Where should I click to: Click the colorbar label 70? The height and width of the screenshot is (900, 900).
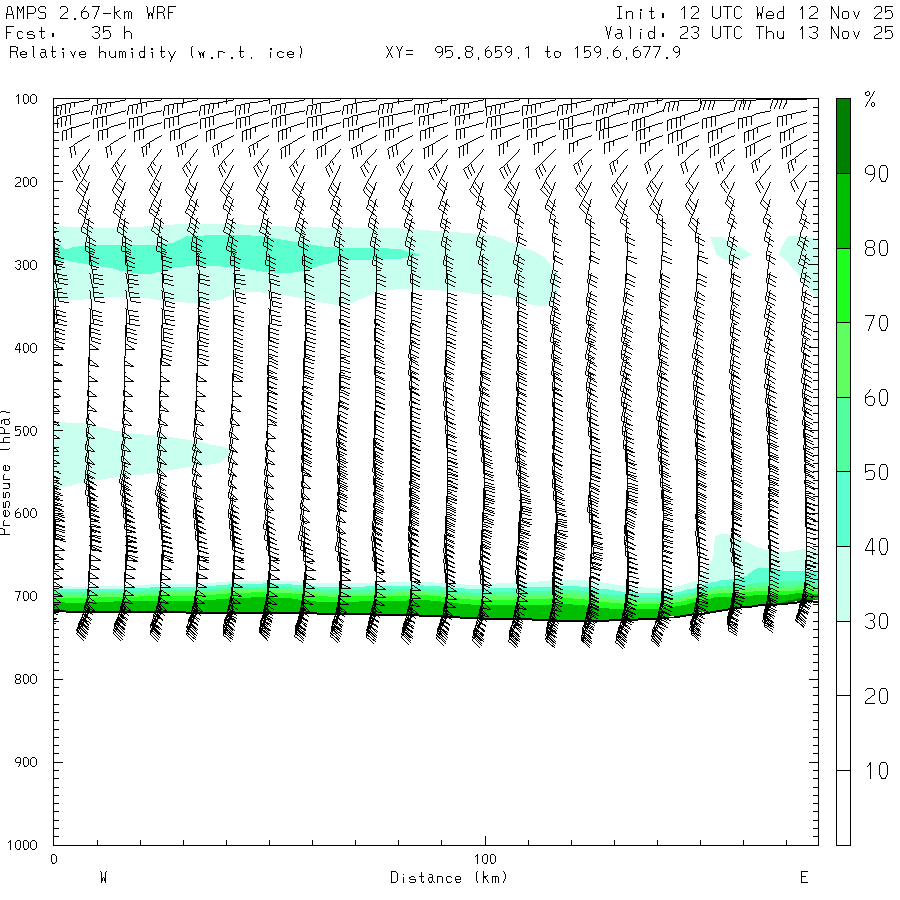coord(876,323)
